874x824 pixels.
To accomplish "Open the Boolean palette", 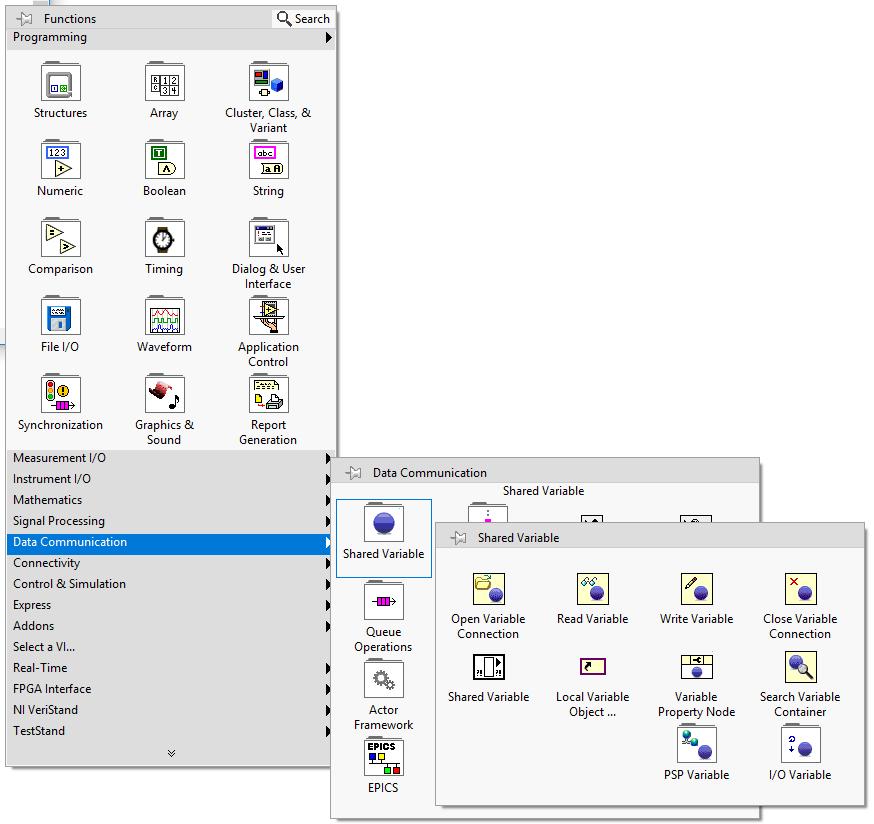I will (164, 161).
